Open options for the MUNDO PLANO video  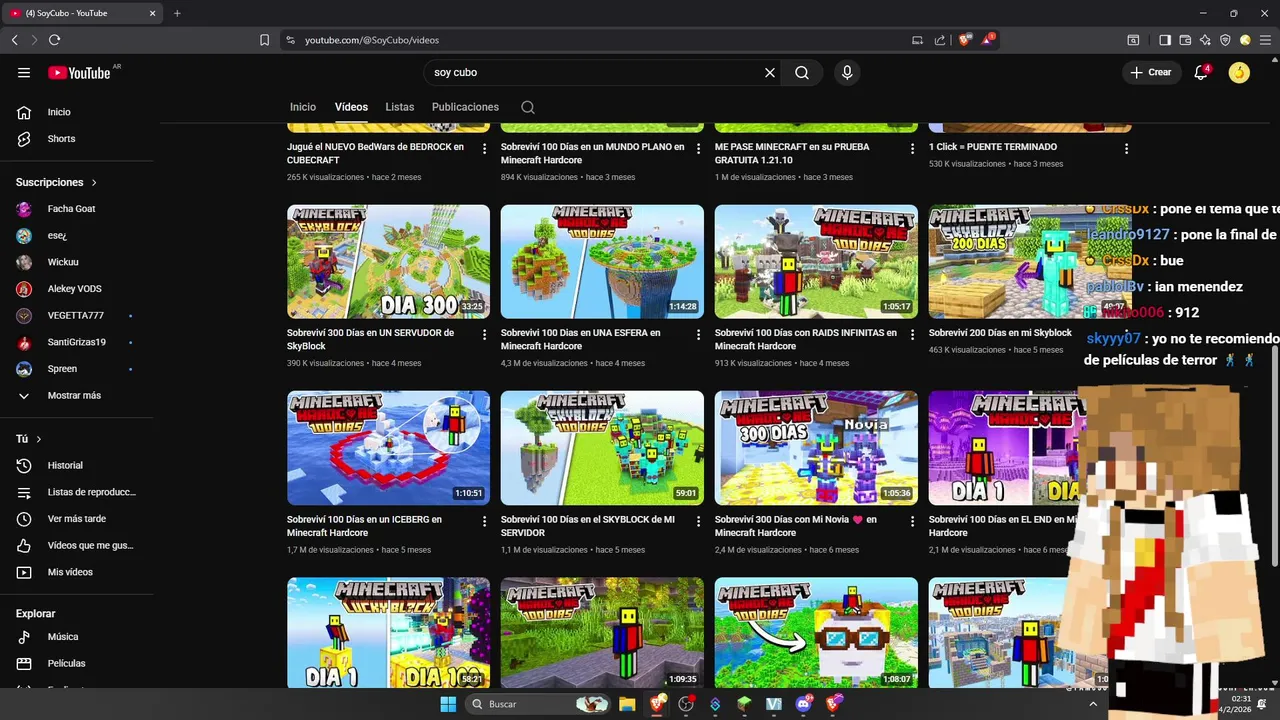pos(698,148)
